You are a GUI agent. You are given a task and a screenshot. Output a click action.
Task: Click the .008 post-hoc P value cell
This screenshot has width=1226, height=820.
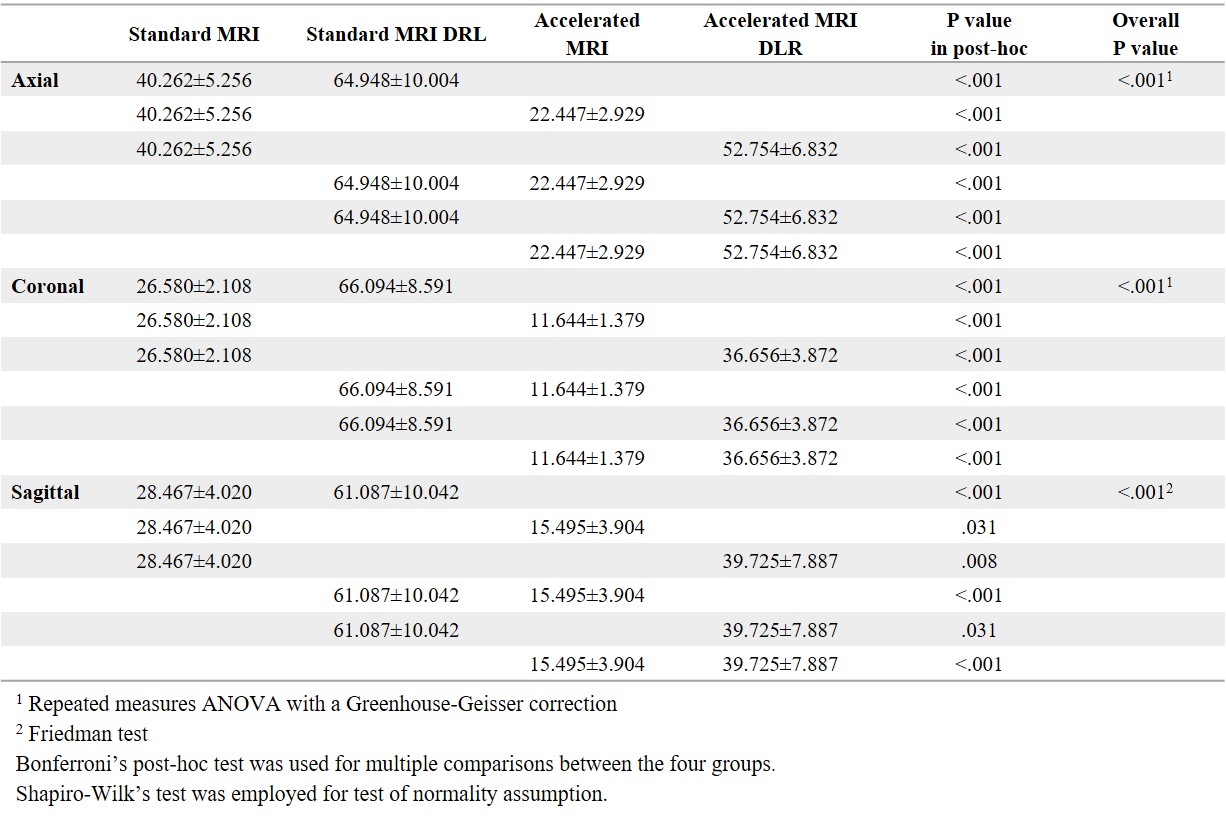pyautogui.click(x=978, y=562)
